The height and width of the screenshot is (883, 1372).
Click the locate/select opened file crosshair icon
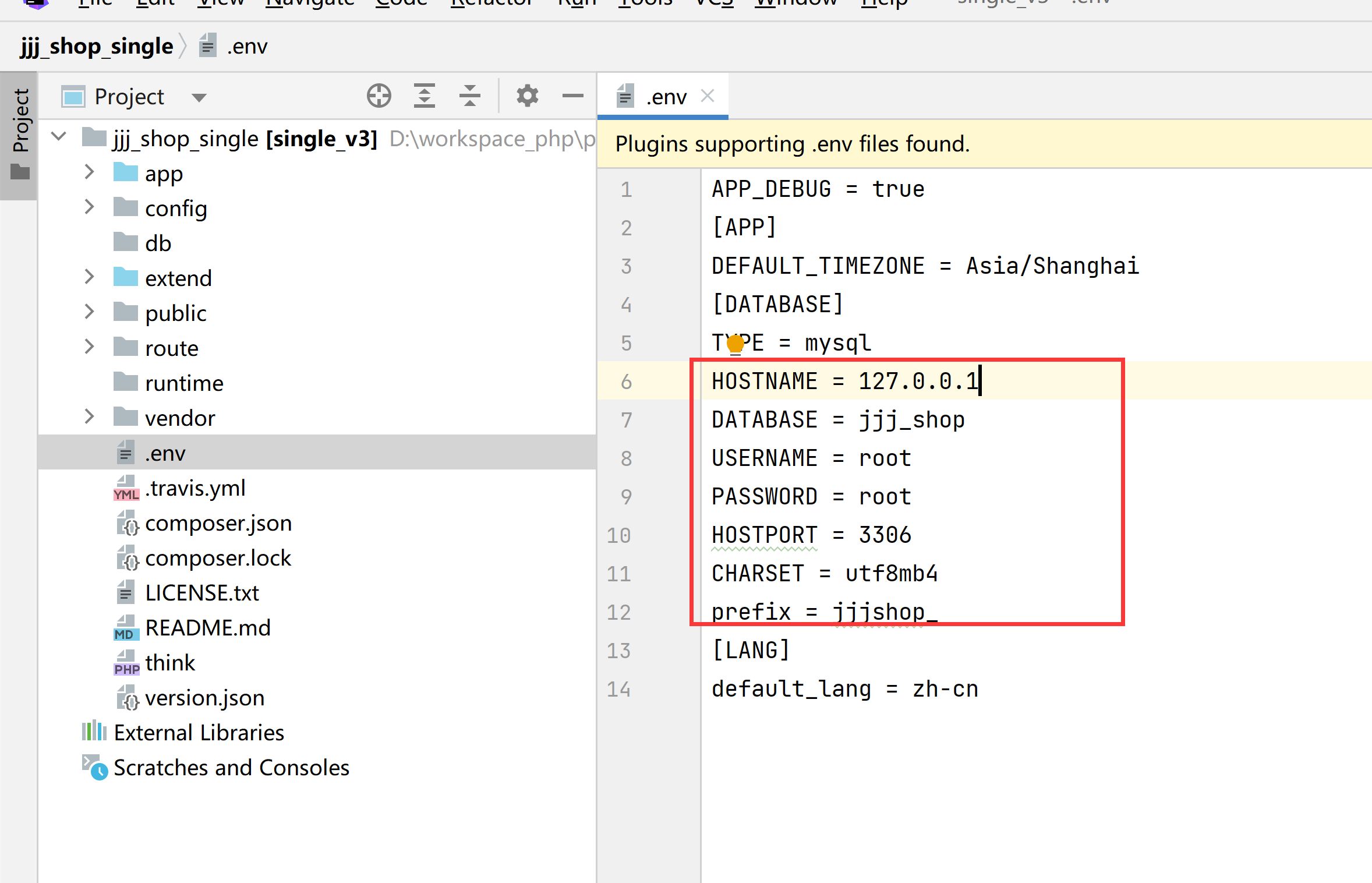pos(379,96)
